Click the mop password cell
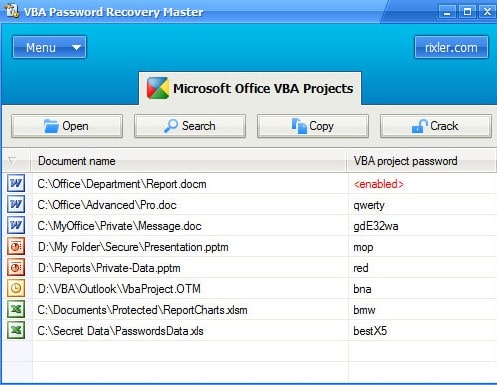The height and width of the screenshot is (385, 497). [x=422, y=247]
